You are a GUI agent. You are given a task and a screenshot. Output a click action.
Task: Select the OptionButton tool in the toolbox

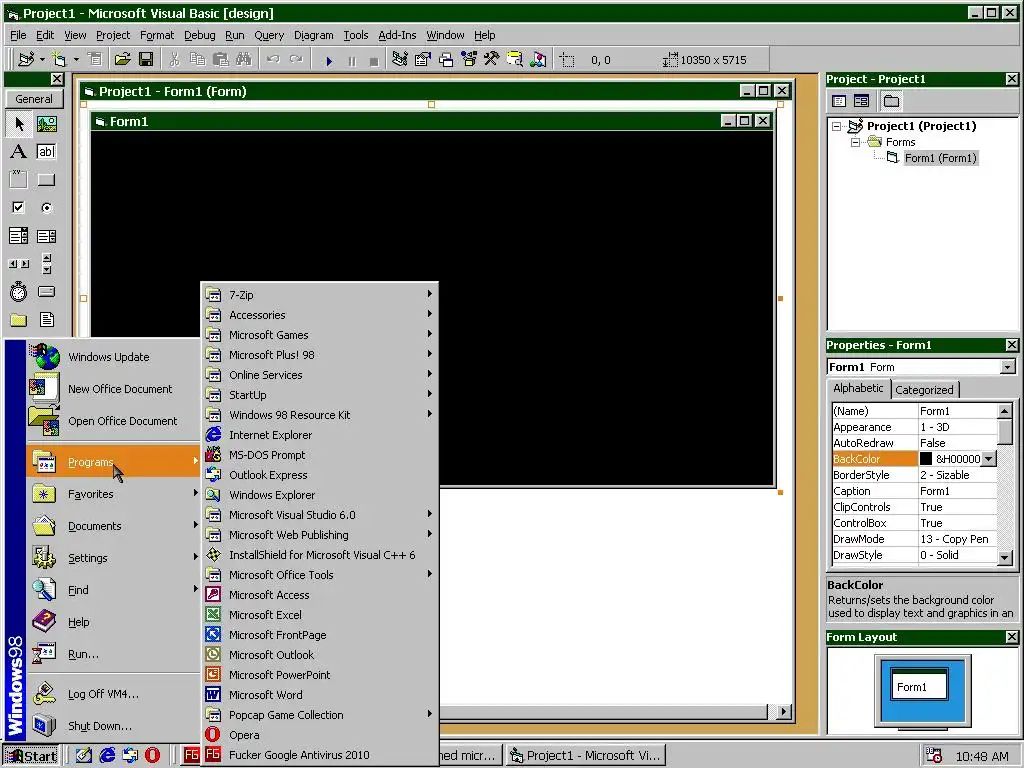point(46,208)
